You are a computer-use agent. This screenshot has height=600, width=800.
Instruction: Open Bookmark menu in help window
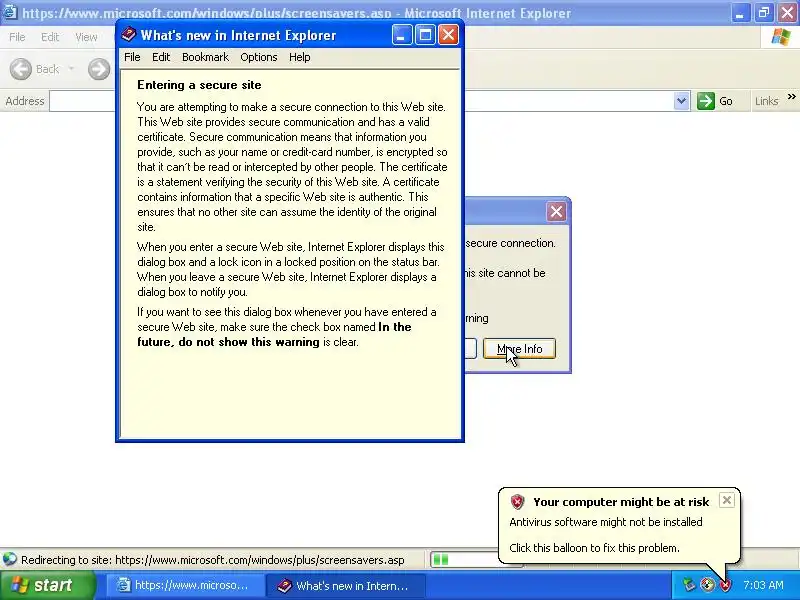click(205, 57)
